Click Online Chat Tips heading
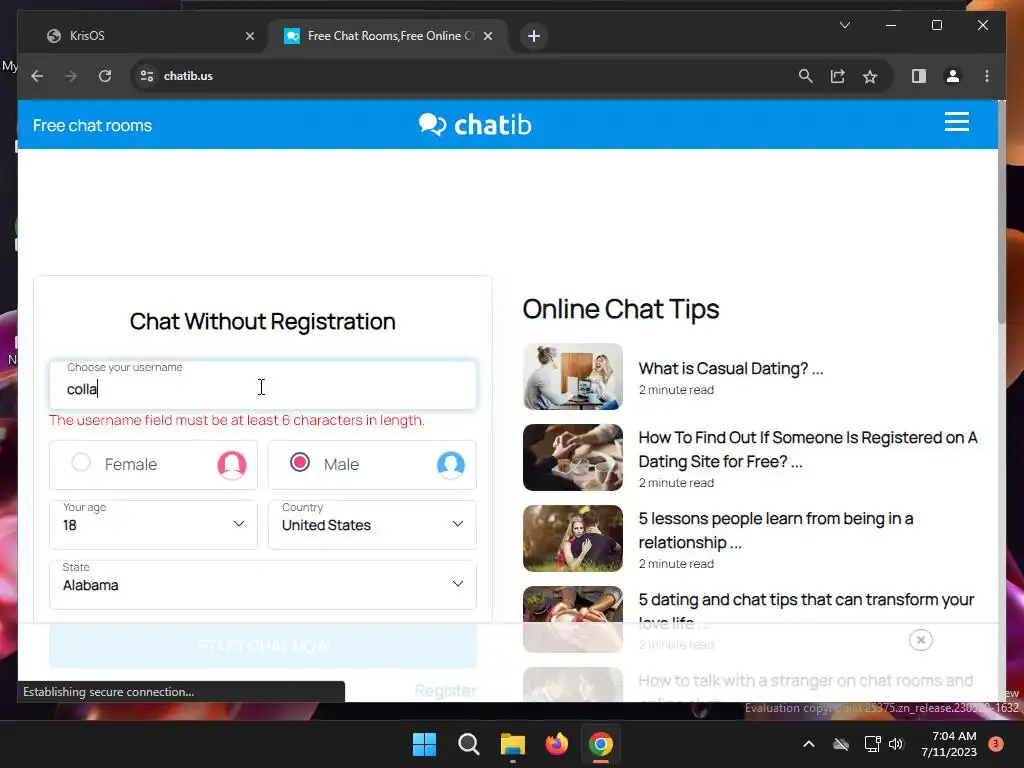The image size is (1024, 768). (620, 310)
